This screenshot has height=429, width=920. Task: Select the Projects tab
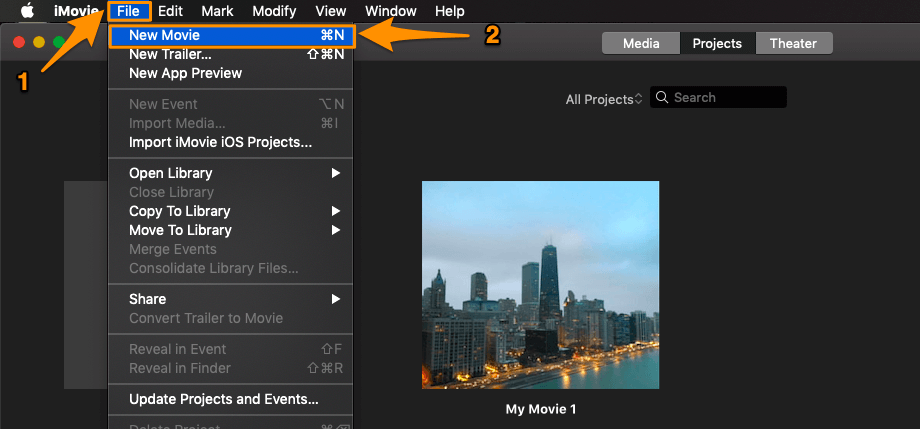coord(717,43)
